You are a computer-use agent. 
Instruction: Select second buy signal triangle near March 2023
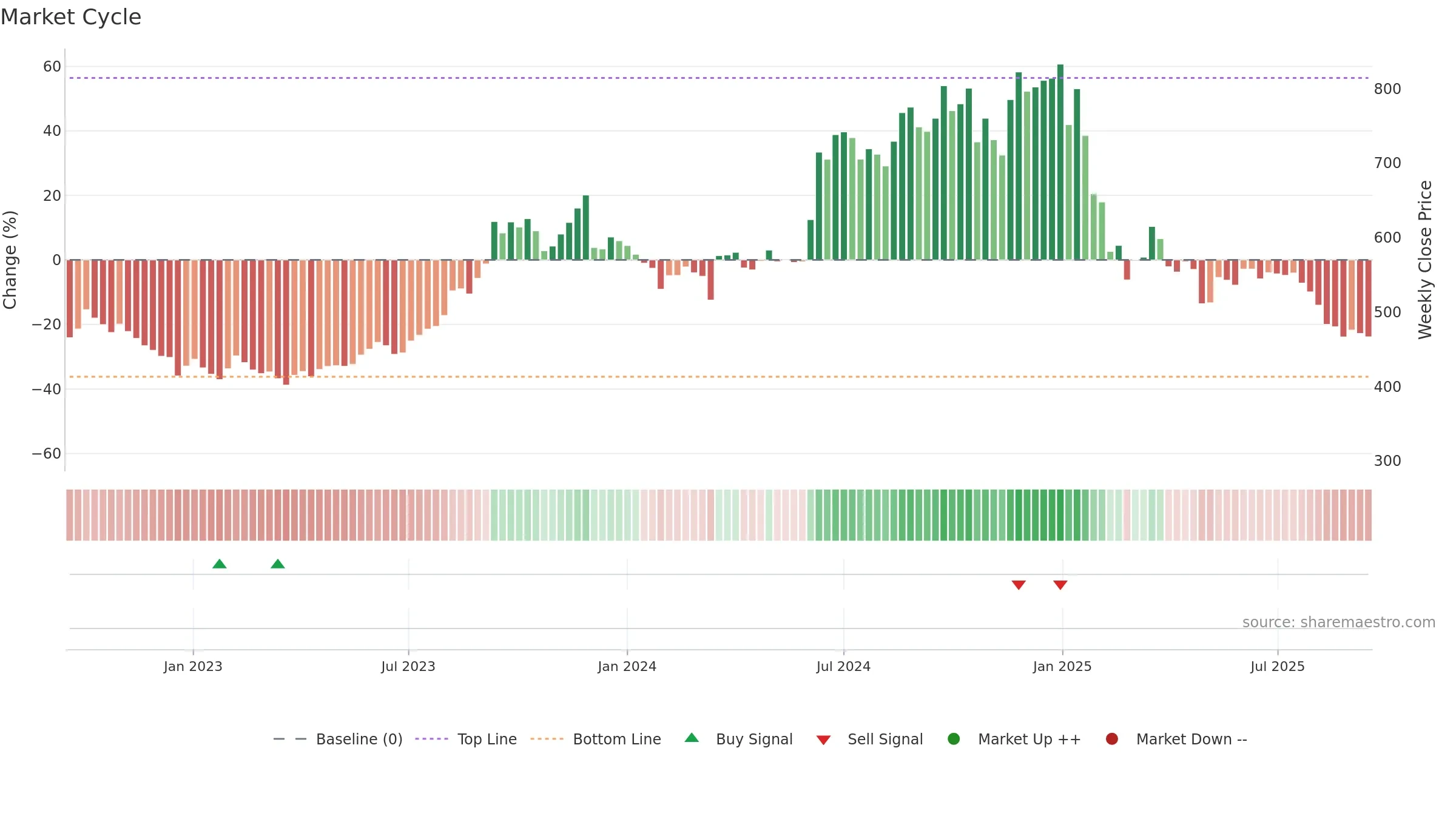[278, 564]
